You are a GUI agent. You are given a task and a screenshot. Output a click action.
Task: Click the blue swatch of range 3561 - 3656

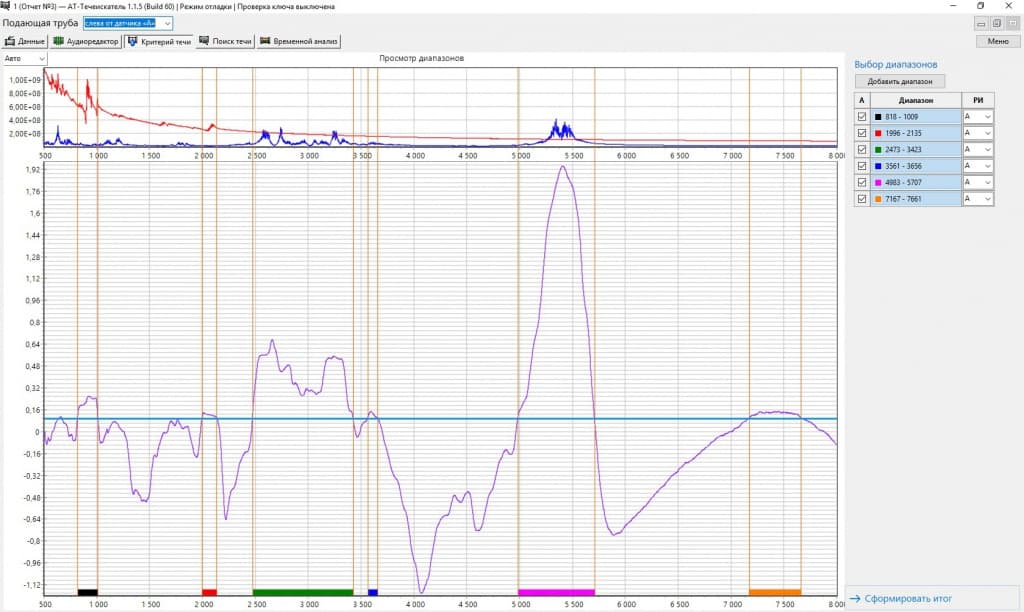(878, 166)
